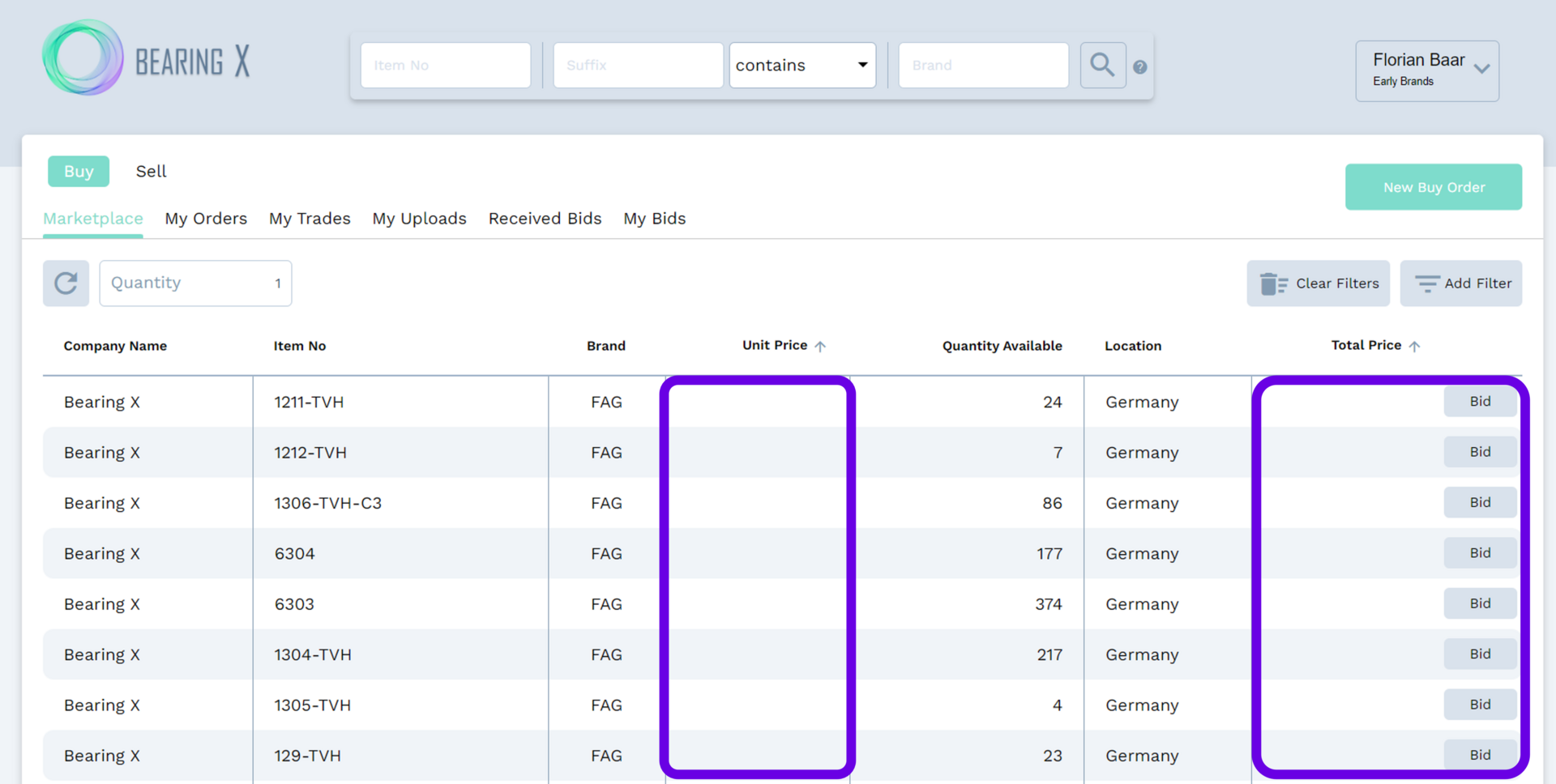Bid on item 1211-TVH
1556x784 pixels.
[x=1480, y=401]
